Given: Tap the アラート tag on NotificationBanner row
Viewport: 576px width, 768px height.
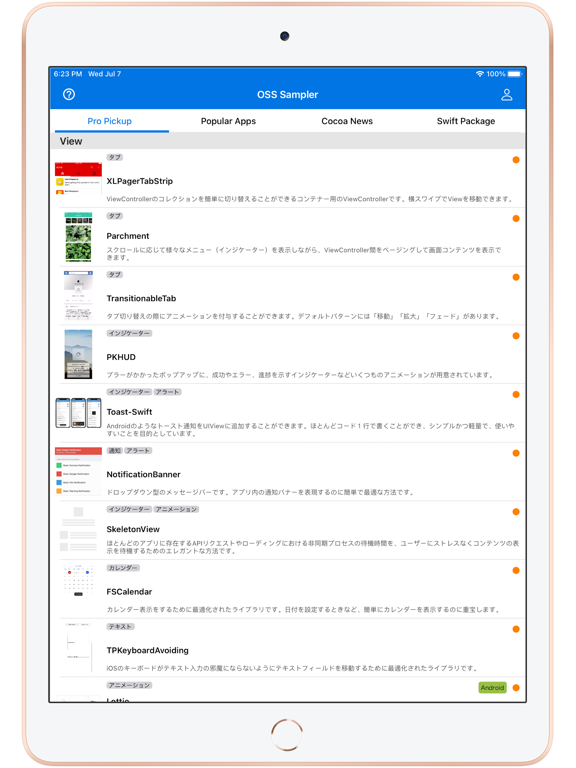Looking at the screenshot, I should (x=138, y=451).
